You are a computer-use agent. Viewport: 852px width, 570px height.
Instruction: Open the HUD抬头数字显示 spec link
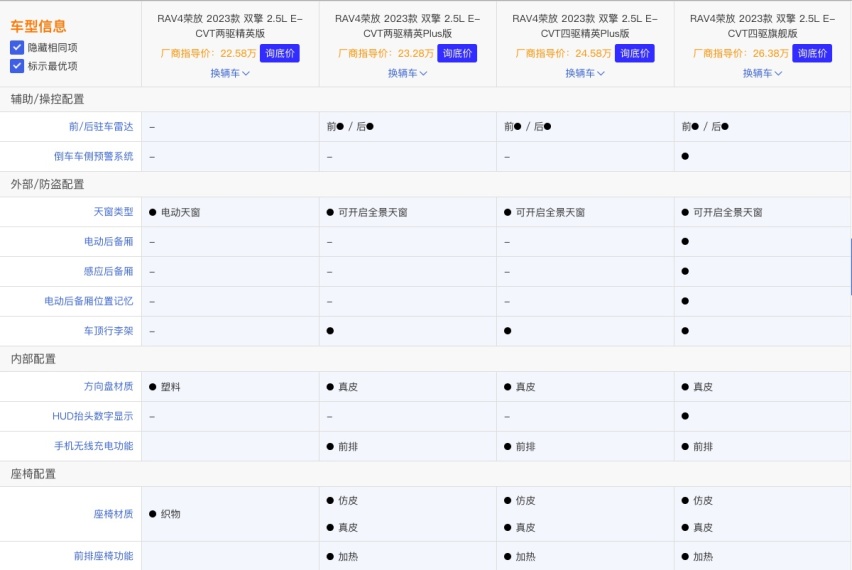pyautogui.click(x=92, y=416)
